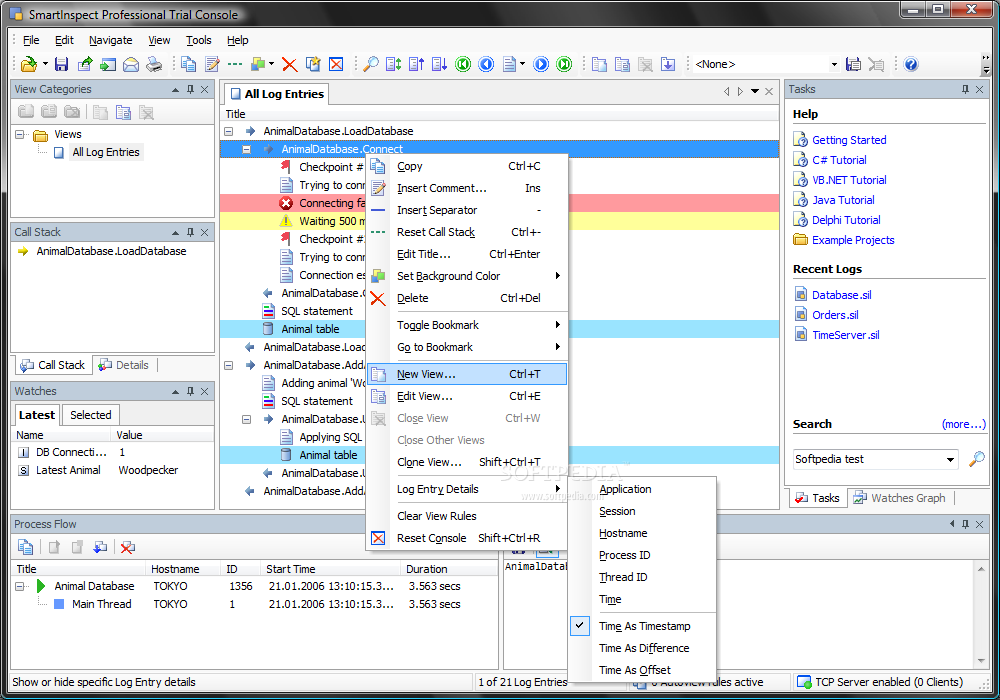Image resolution: width=1000 pixels, height=700 pixels.
Task: Click the envelope mail icon in toolbar
Action: 131,64
